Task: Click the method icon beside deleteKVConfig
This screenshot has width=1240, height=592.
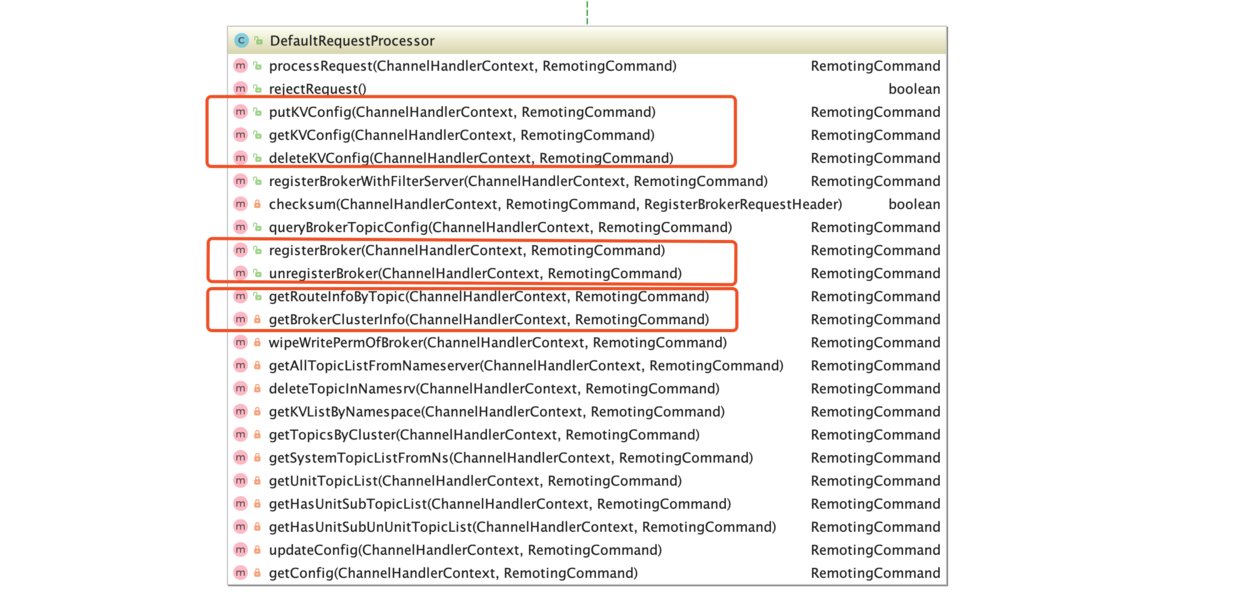Action: pyautogui.click(x=240, y=158)
